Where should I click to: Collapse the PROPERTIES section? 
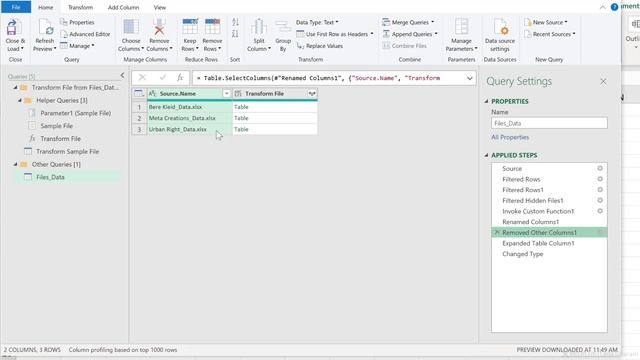[486, 101]
